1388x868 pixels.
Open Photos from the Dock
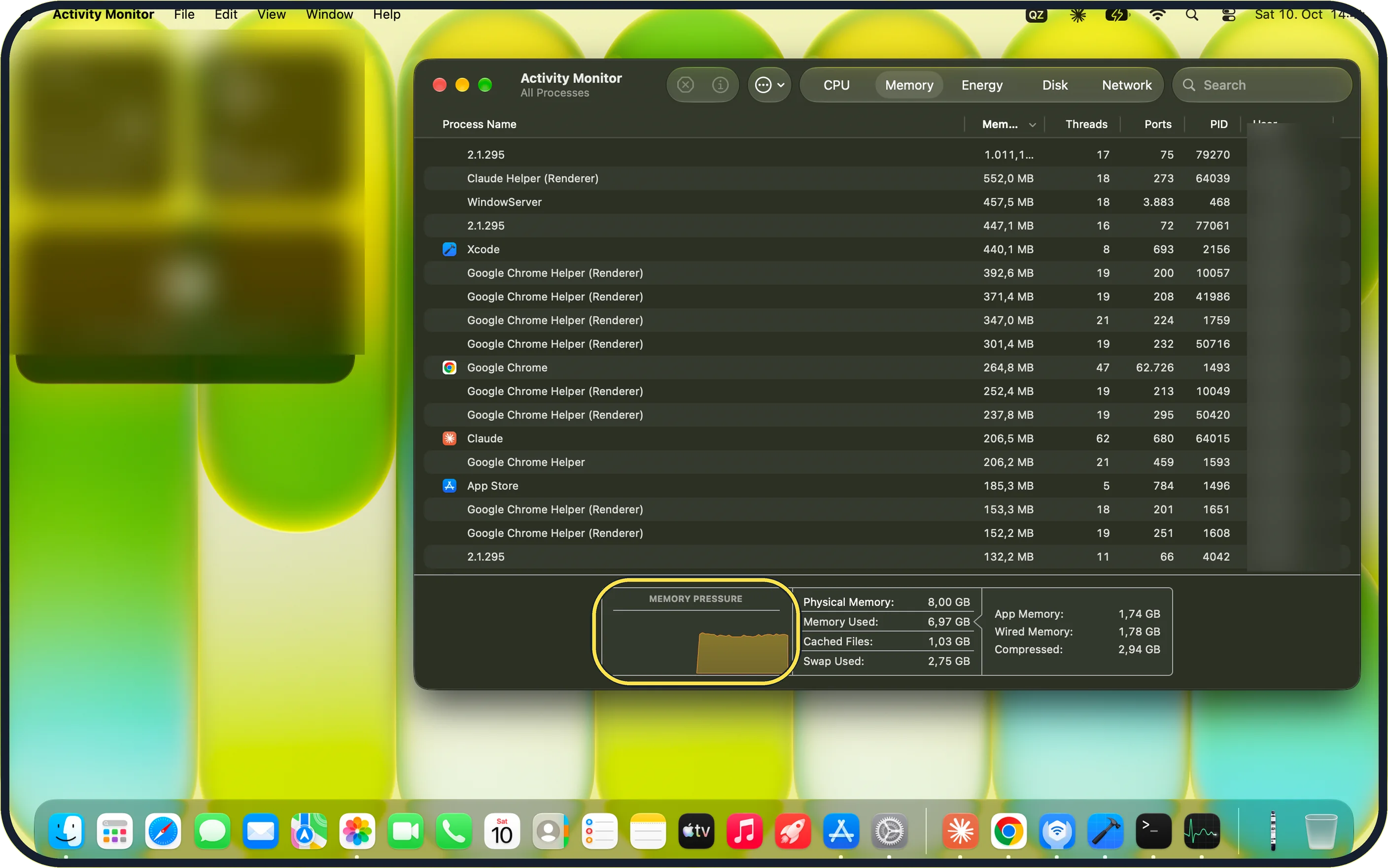click(357, 831)
